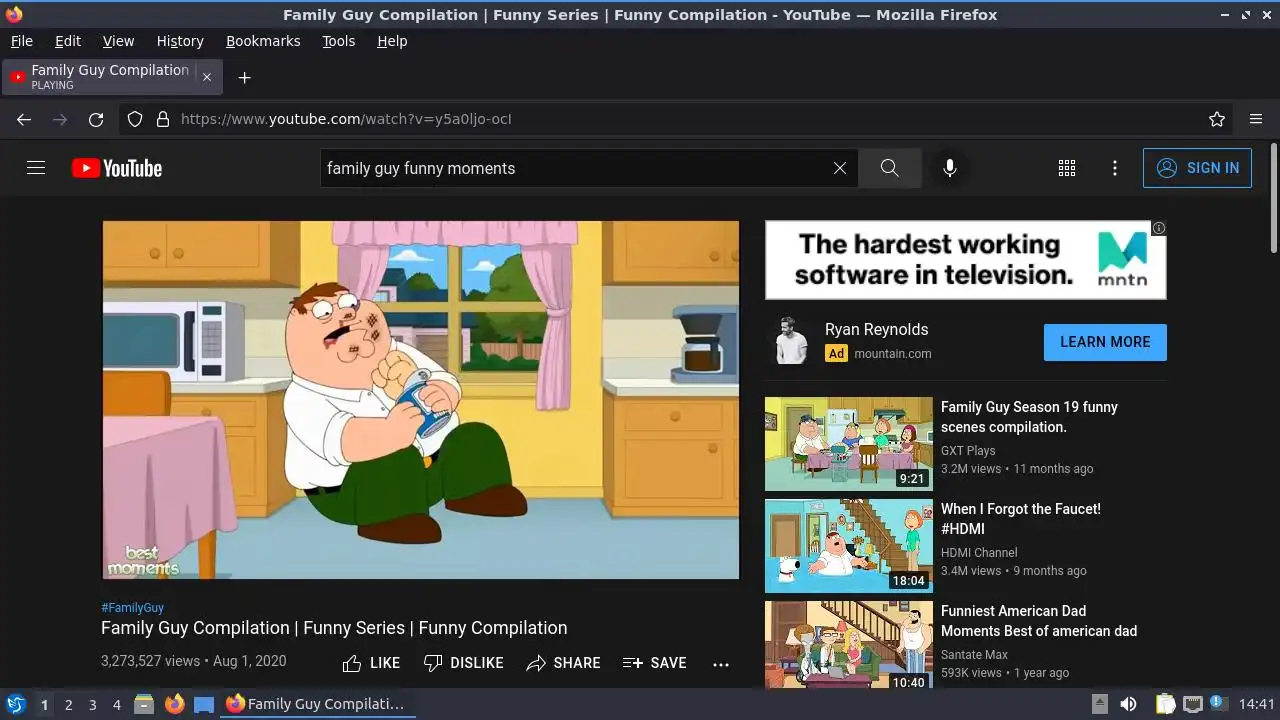The image size is (1280, 720).
Task: Click the mntn ad banner image
Action: [x=965, y=260]
